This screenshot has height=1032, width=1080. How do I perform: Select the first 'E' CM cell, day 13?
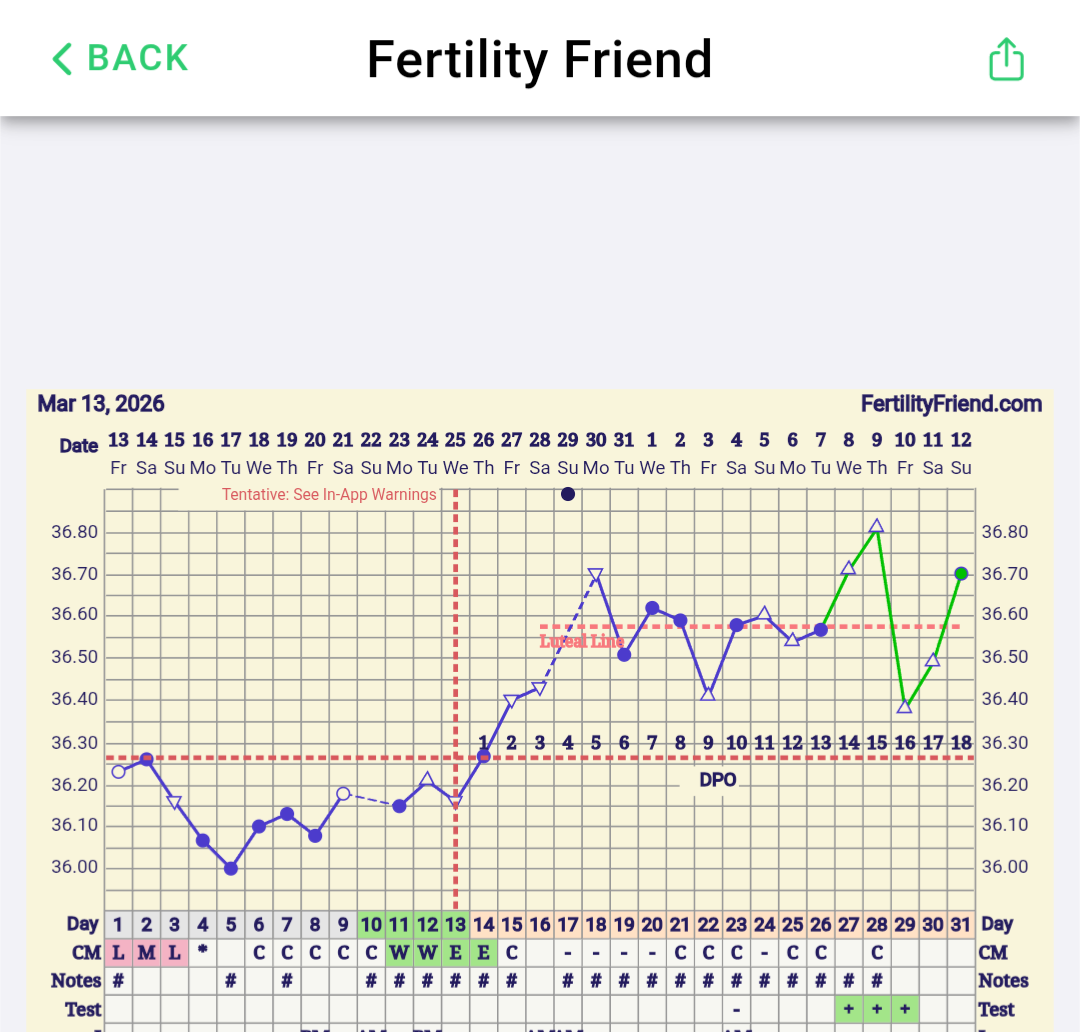(455, 952)
